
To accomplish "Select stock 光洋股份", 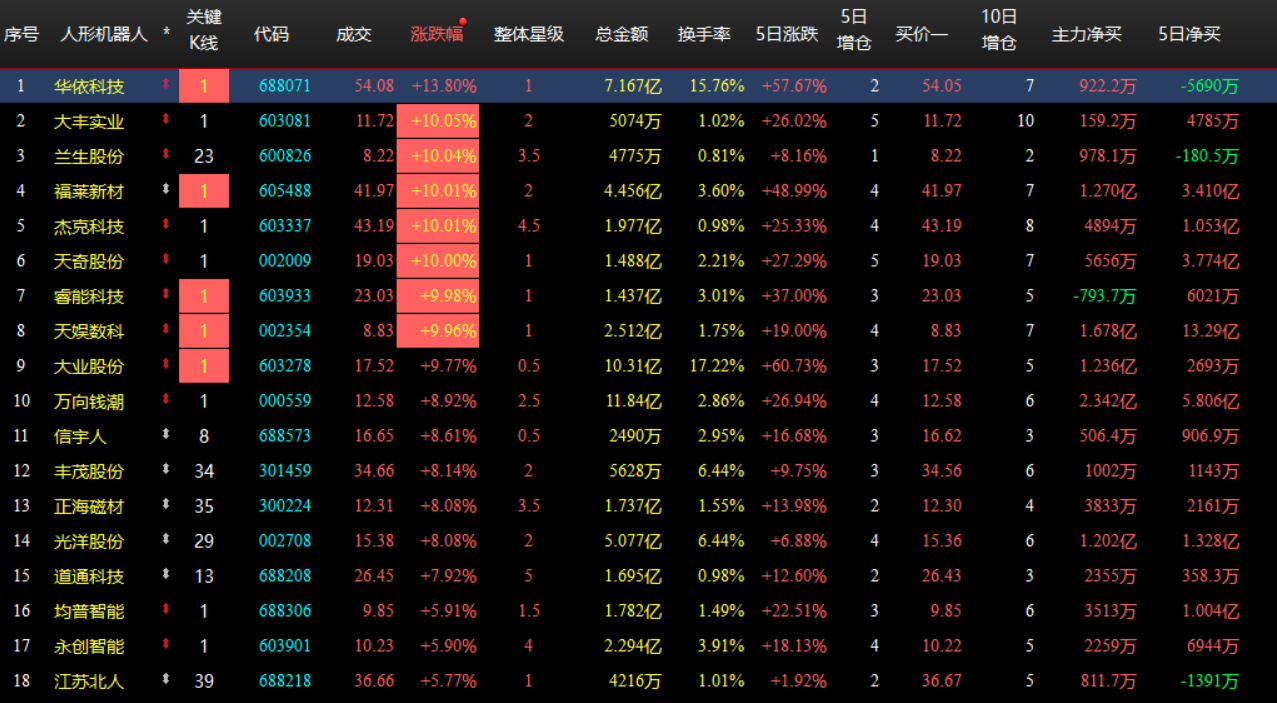I will 89,541.
